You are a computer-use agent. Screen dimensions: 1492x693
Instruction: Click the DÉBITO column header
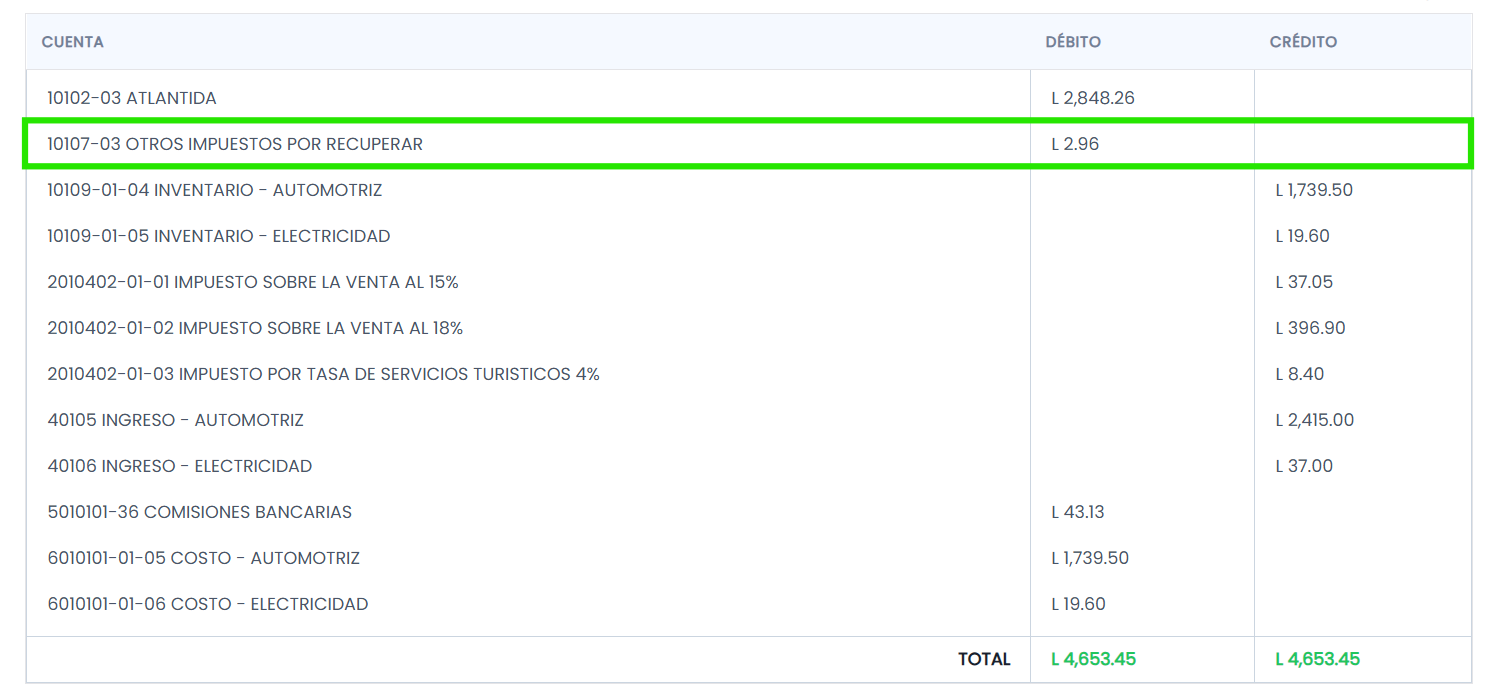[x=1073, y=42]
